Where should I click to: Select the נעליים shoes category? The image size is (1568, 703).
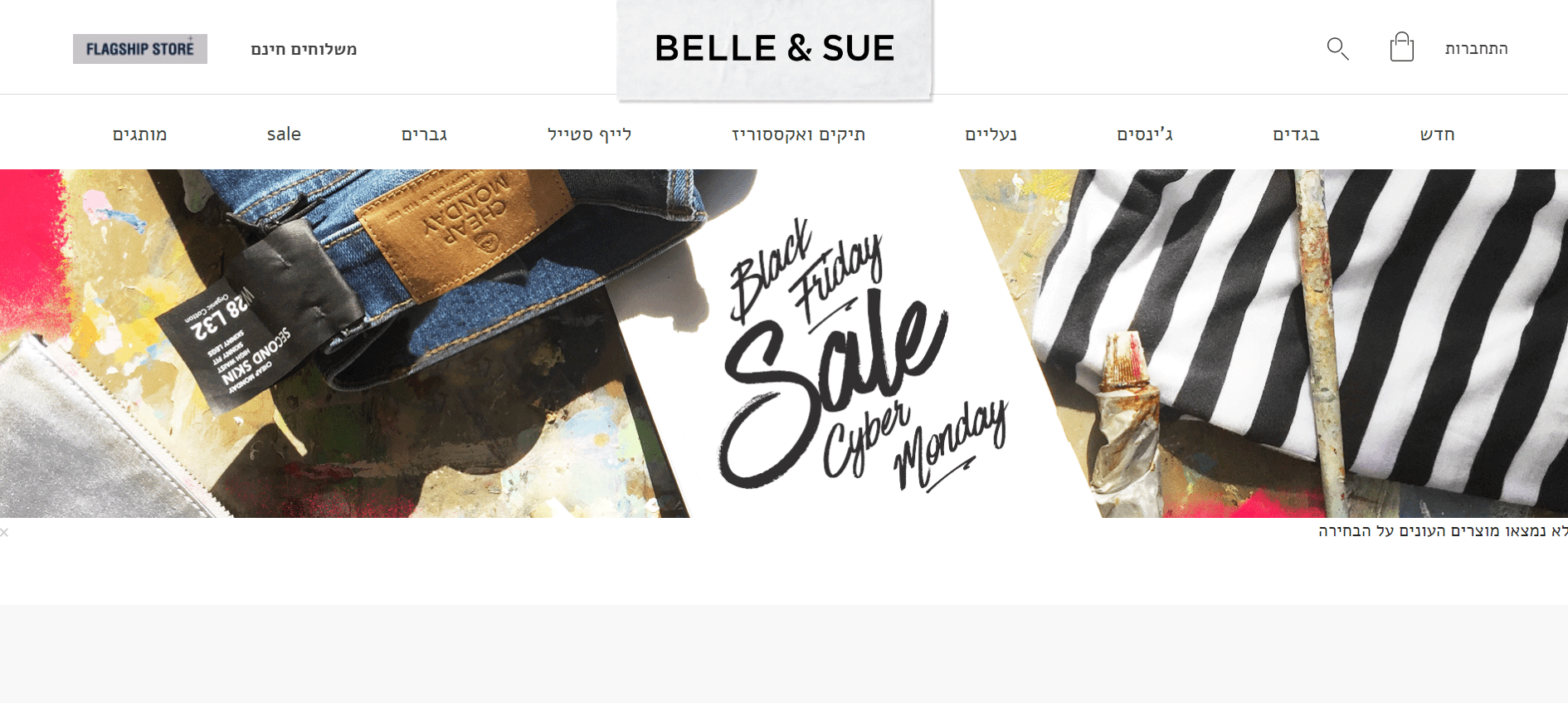coord(991,134)
